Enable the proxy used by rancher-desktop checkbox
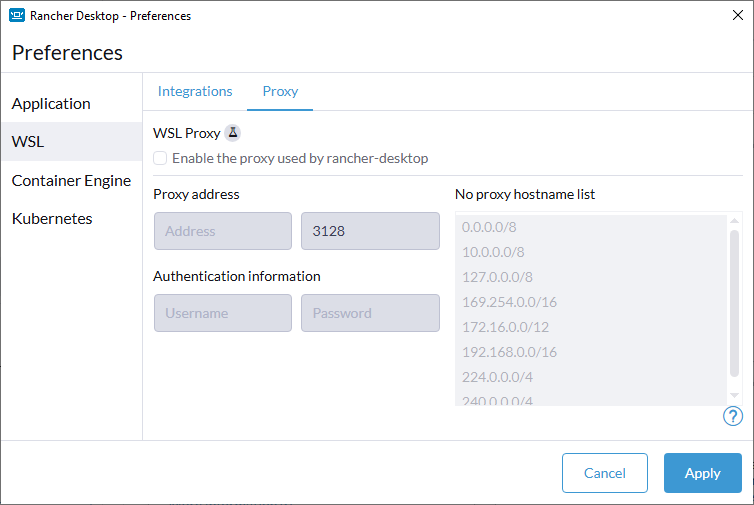This screenshot has width=754, height=505. 160,158
